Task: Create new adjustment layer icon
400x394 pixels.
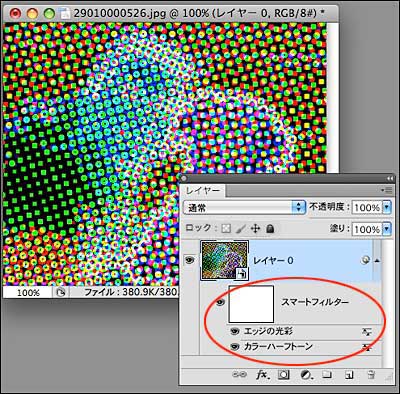Action: [x=306, y=375]
